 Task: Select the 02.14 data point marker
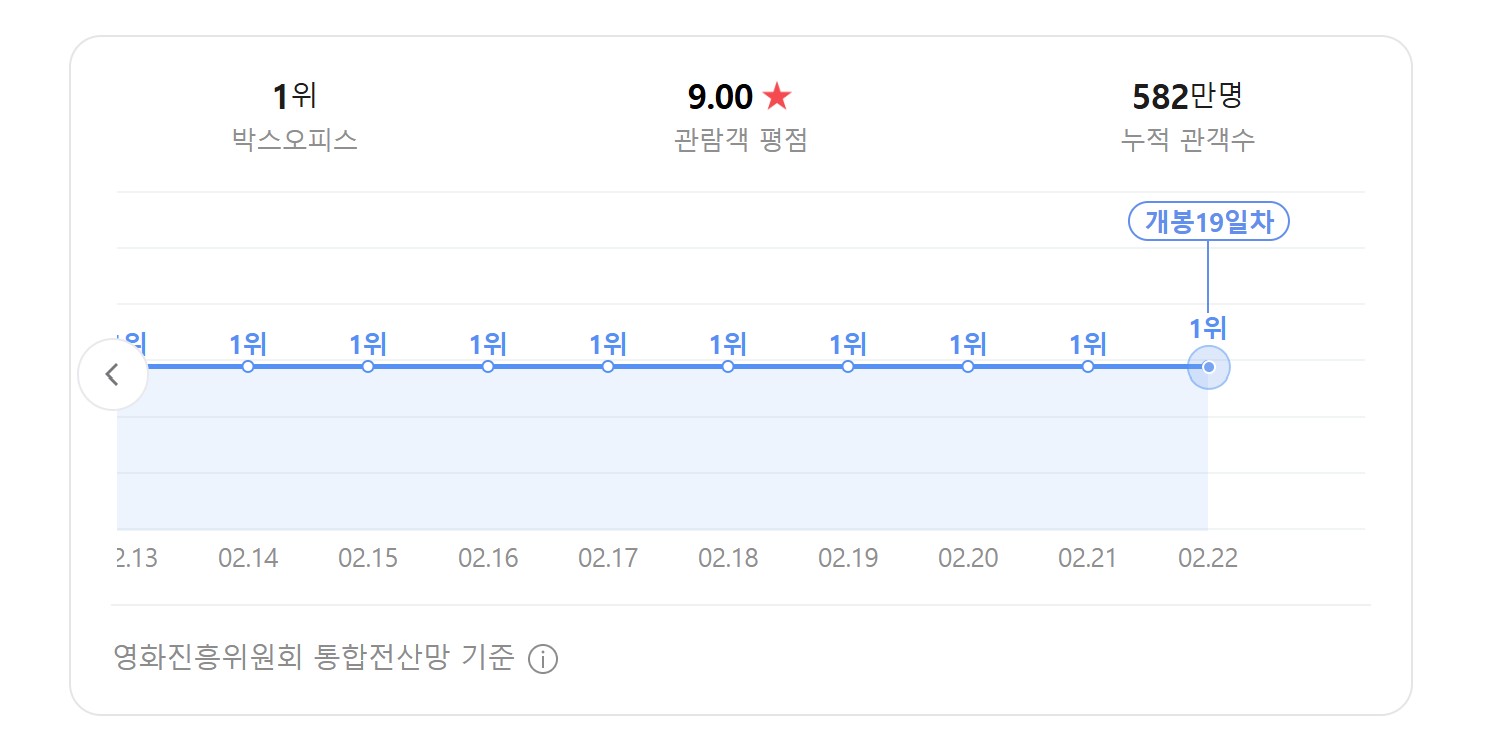(x=248, y=367)
